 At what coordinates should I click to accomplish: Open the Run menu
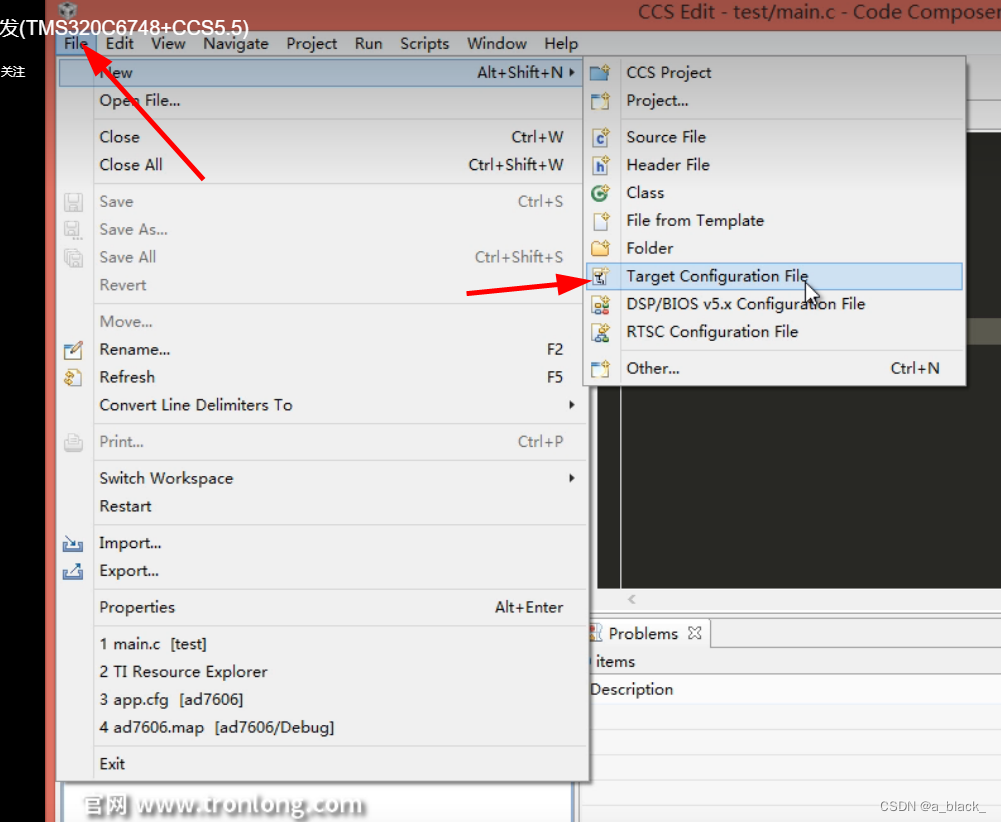pos(368,43)
